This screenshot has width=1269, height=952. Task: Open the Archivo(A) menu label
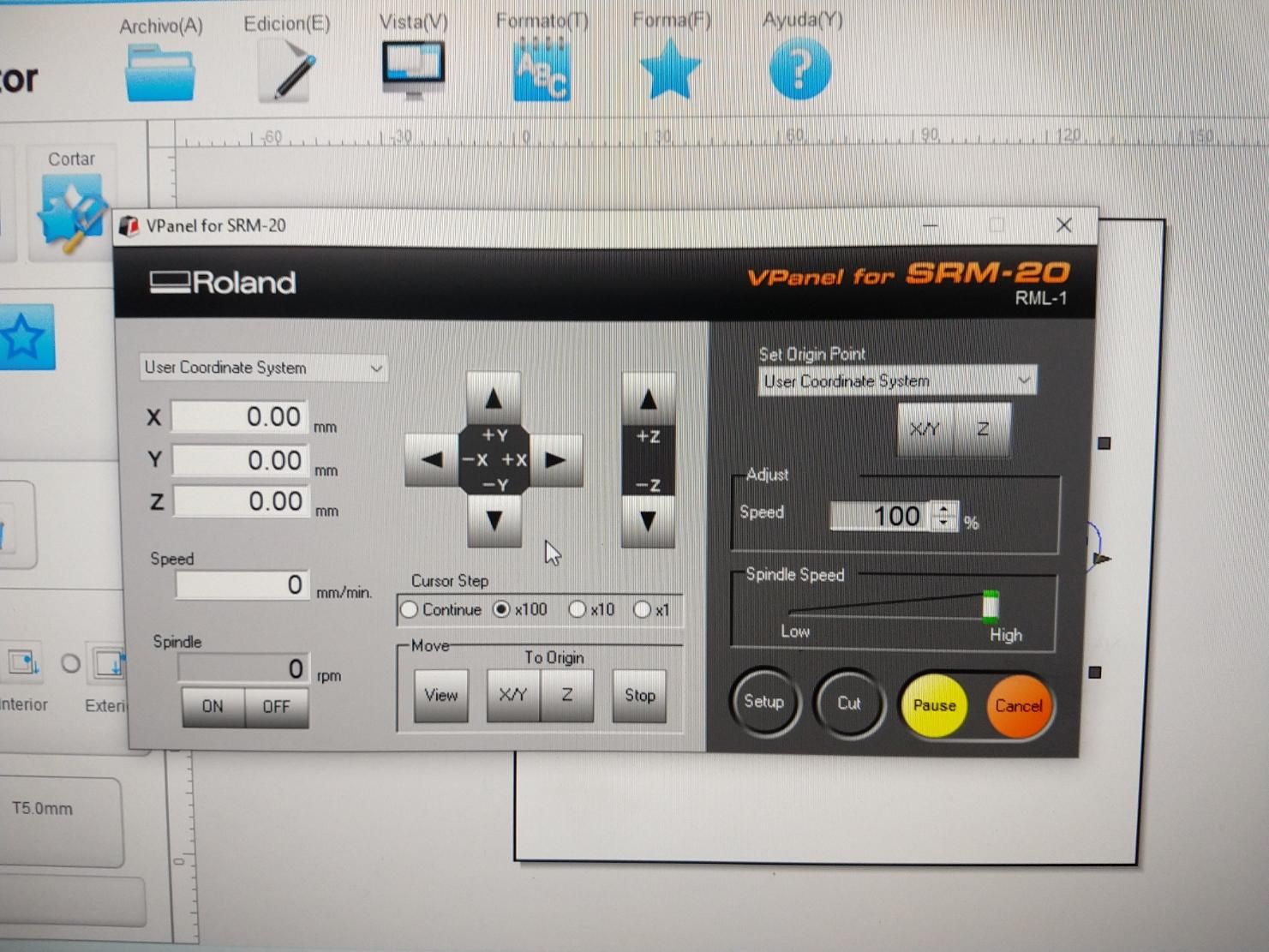coord(161,26)
